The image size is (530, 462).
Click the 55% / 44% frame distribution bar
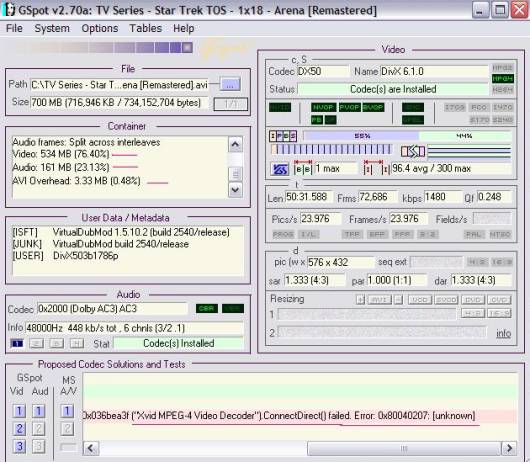(407, 136)
